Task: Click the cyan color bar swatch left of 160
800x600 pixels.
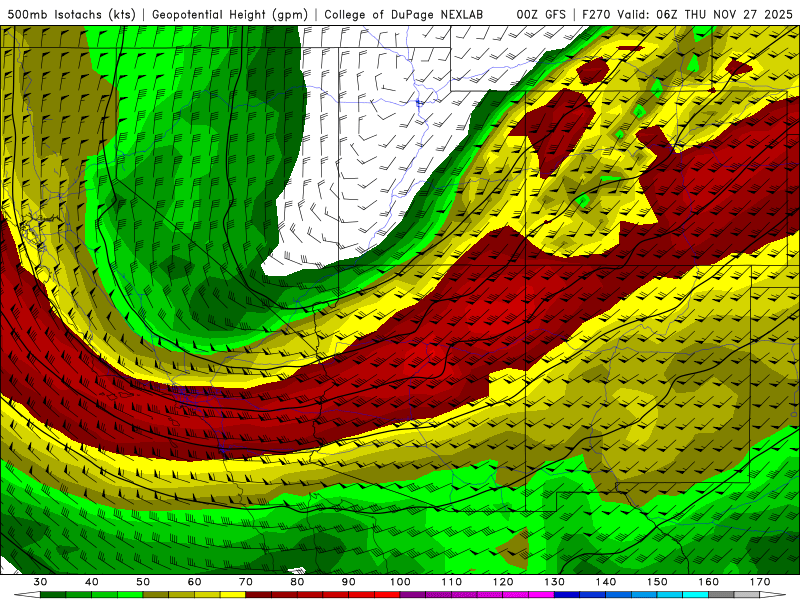Action: click(x=696, y=594)
